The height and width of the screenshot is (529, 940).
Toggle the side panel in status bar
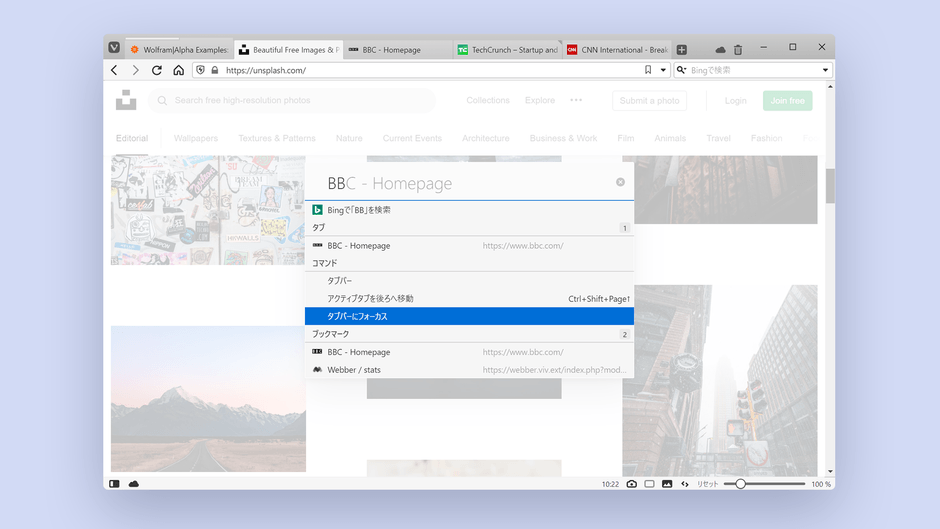point(114,484)
